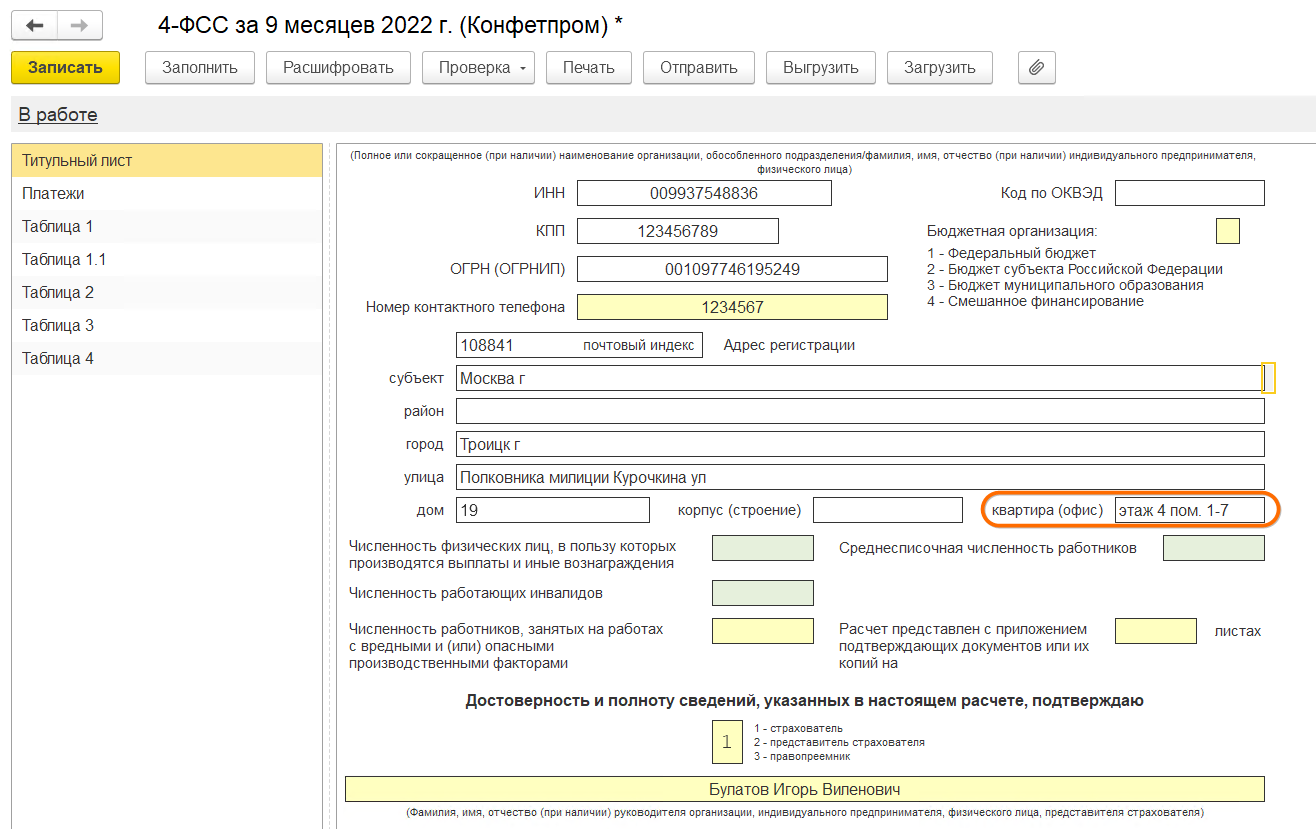This screenshot has height=829, width=1316.
Task: Open the Проверка dropdown menu
Action: coord(479,68)
